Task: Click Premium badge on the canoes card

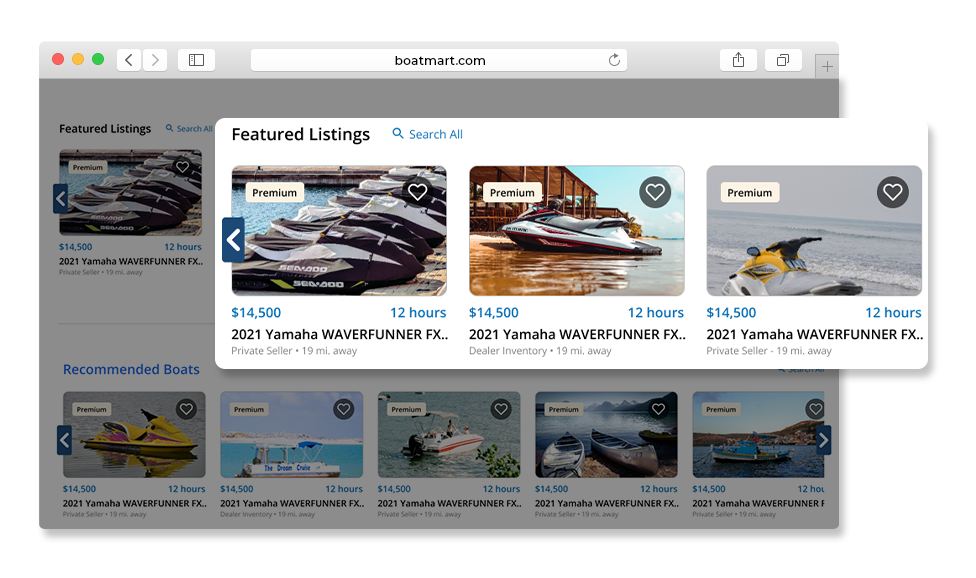Action: pos(564,409)
